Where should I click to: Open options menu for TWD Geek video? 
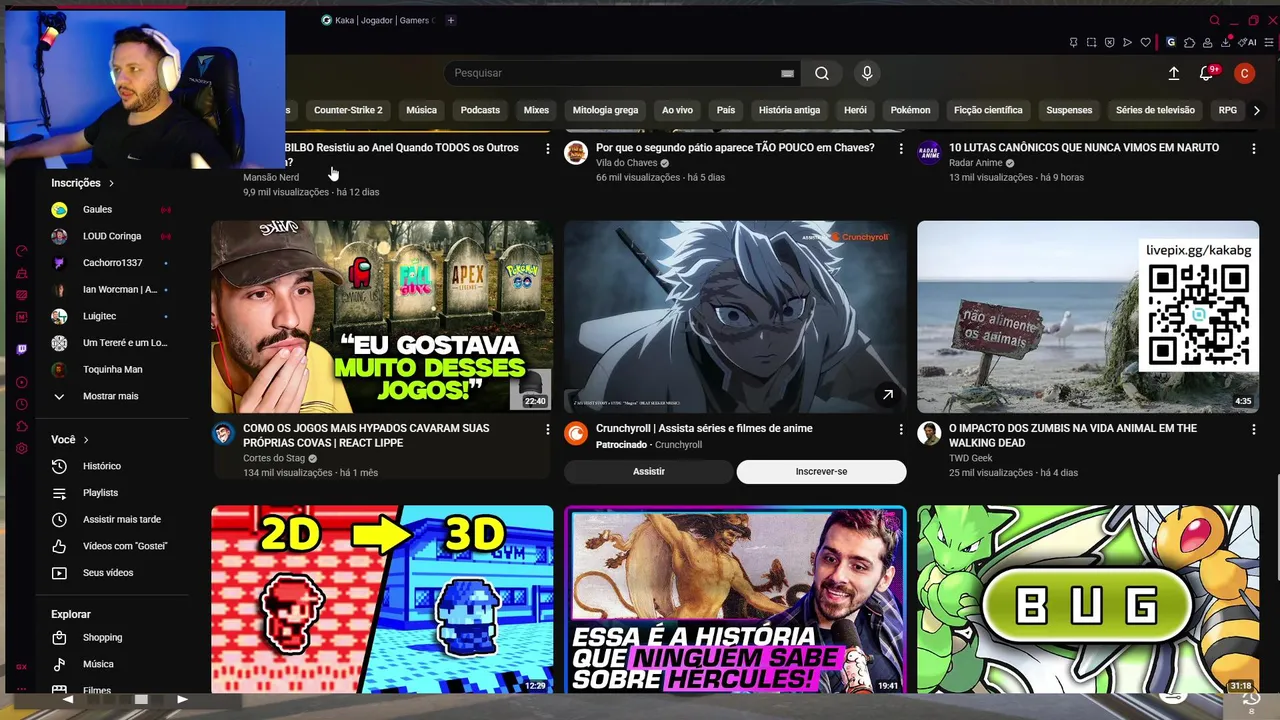point(1253,429)
